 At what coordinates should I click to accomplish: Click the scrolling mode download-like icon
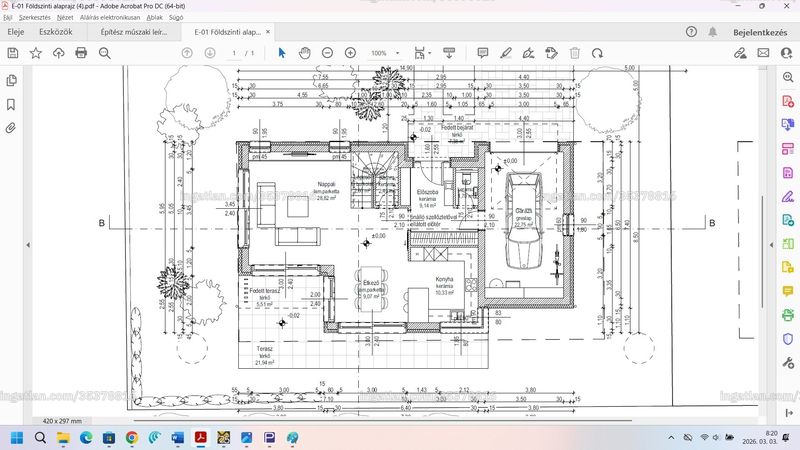[449, 53]
